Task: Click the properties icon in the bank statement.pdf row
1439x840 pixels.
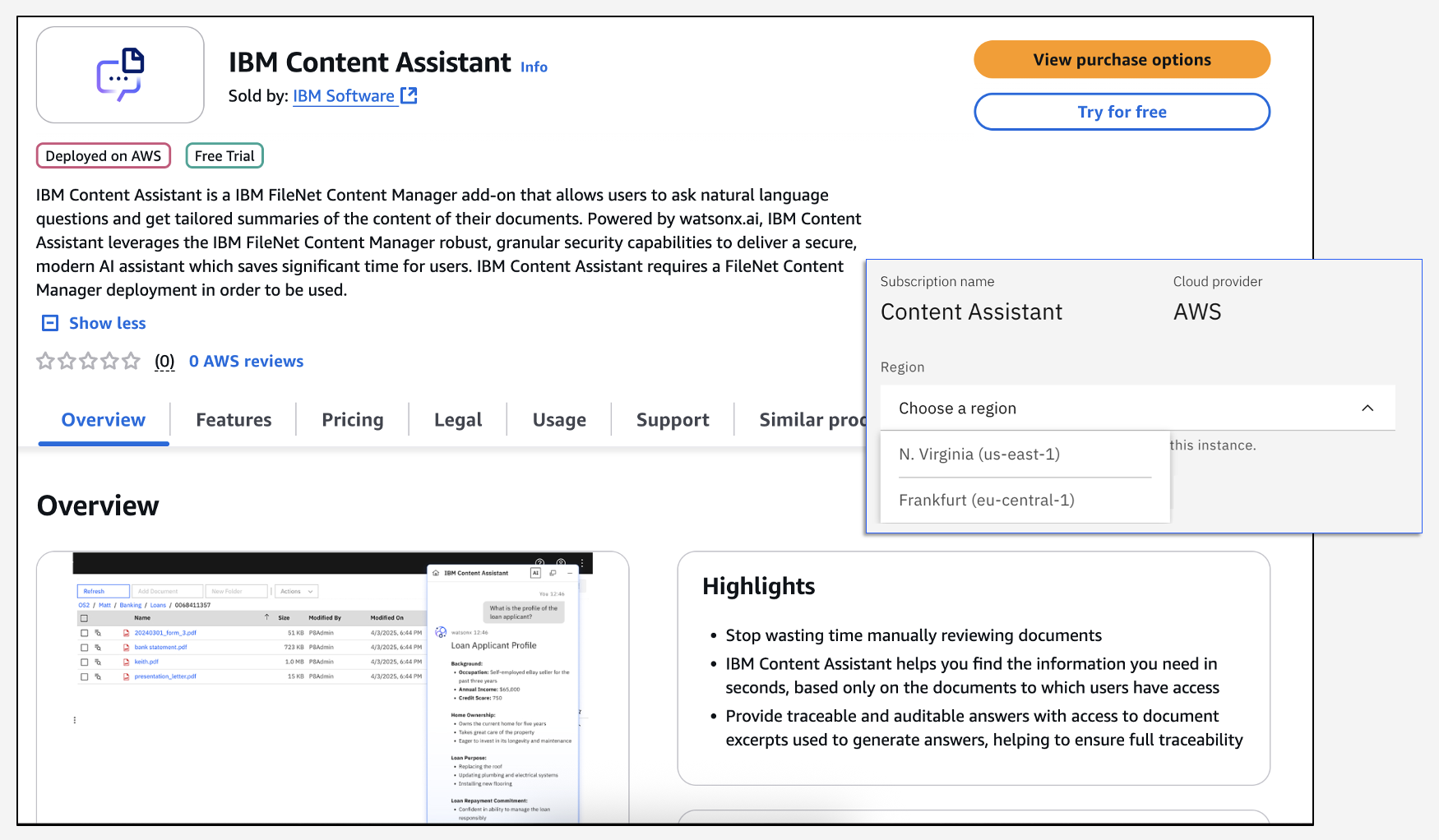Action: (x=98, y=648)
